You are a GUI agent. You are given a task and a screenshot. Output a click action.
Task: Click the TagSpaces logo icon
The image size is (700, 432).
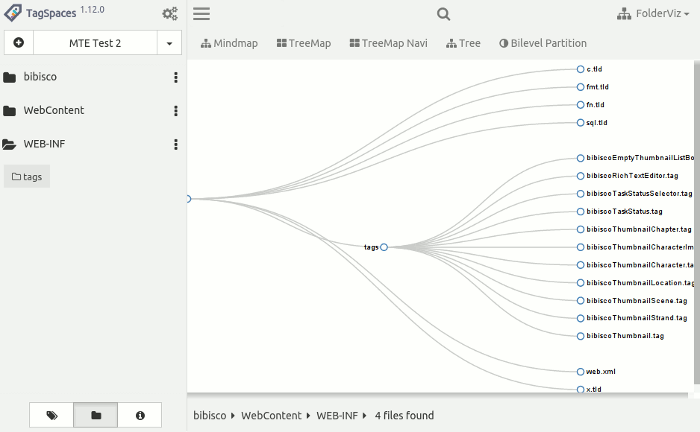(12, 13)
